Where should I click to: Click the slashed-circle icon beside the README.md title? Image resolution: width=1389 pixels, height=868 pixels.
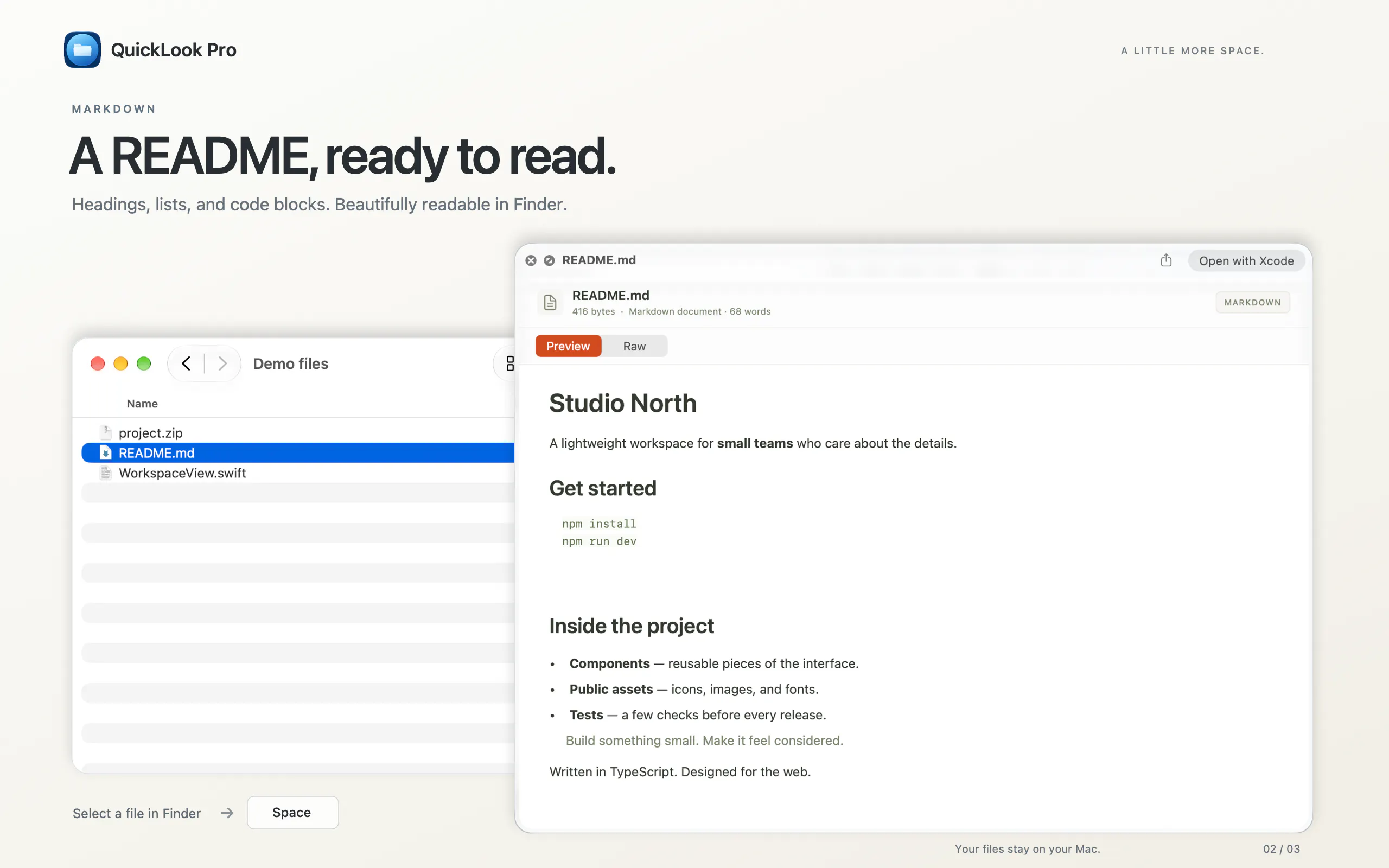pyautogui.click(x=549, y=260)
